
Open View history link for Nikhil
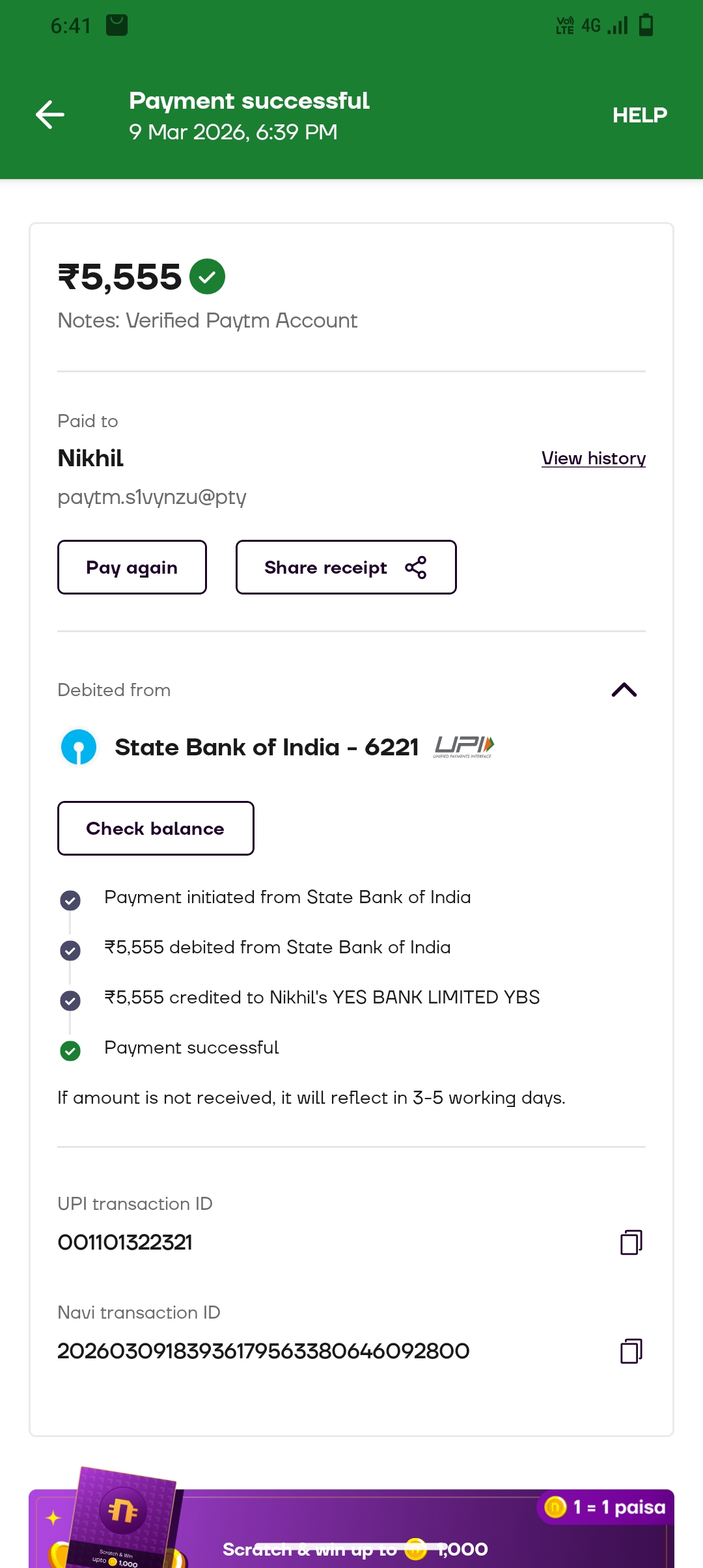[x=593, y=458]
